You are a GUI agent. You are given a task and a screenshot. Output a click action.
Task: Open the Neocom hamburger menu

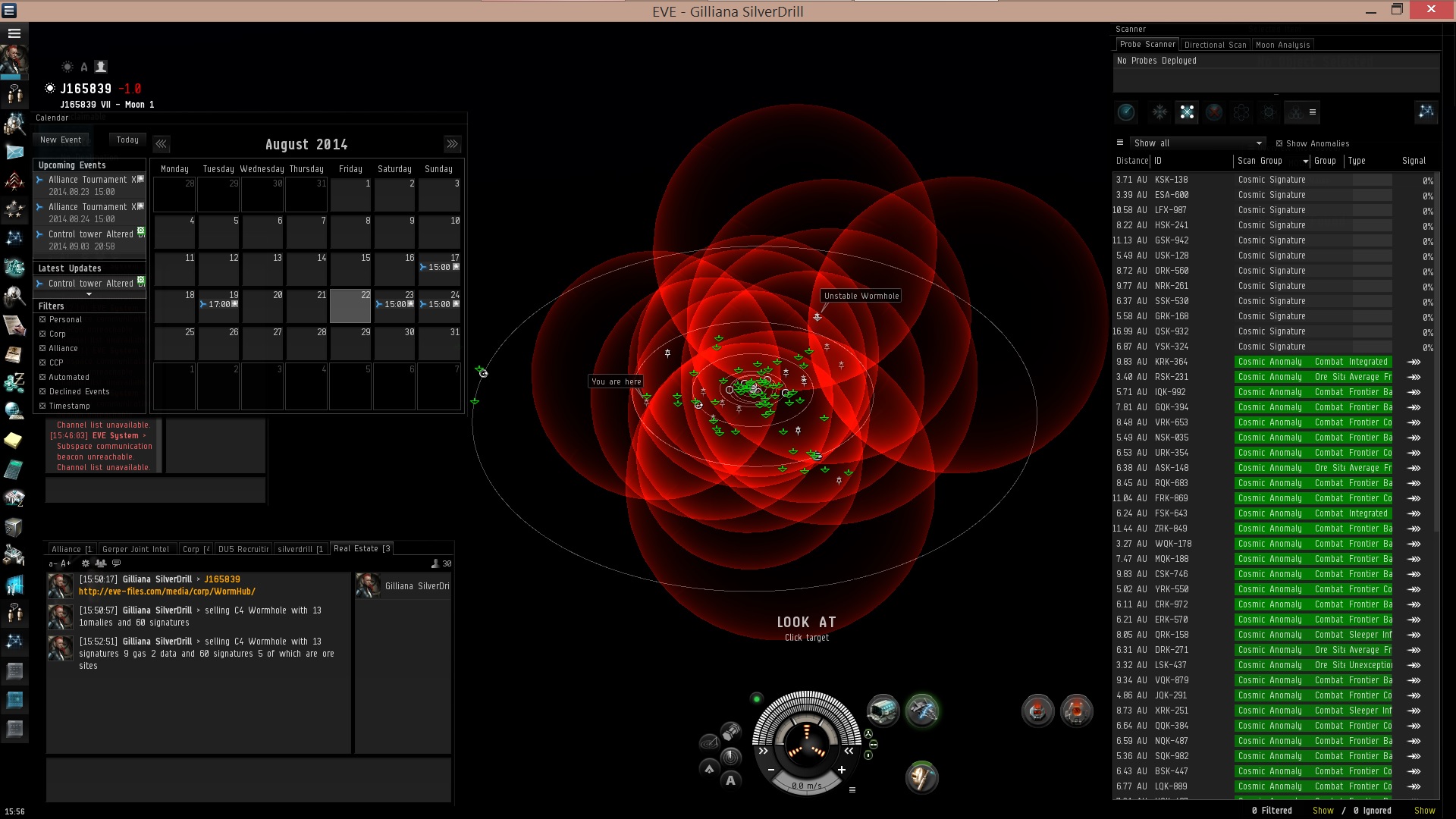pos(14,33)
